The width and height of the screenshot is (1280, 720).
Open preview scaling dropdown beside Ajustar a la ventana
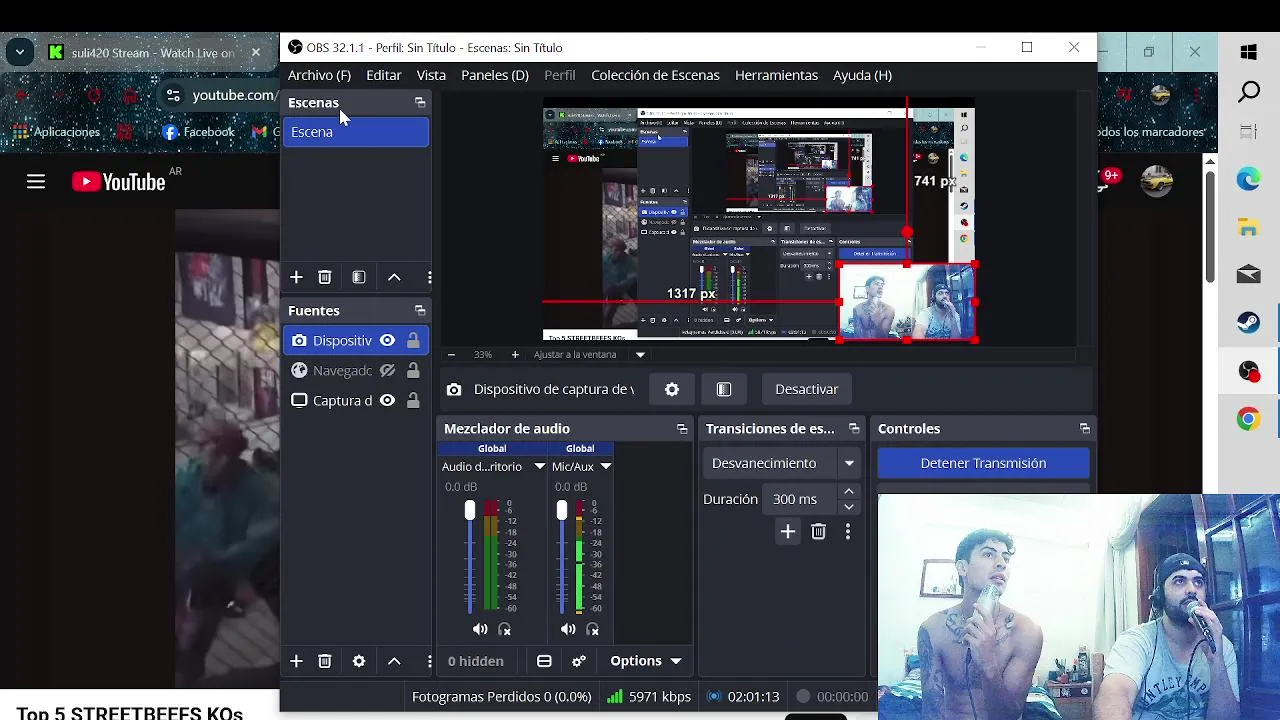coord(640,354)
